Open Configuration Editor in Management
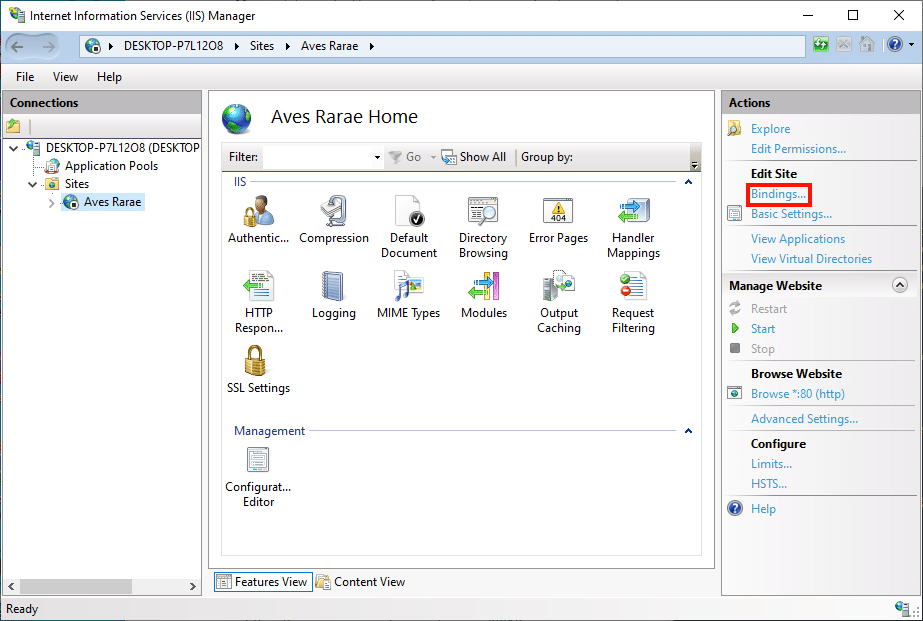Image resolution: width=923 pixels, height=621 pixels. tap(258, 461)
